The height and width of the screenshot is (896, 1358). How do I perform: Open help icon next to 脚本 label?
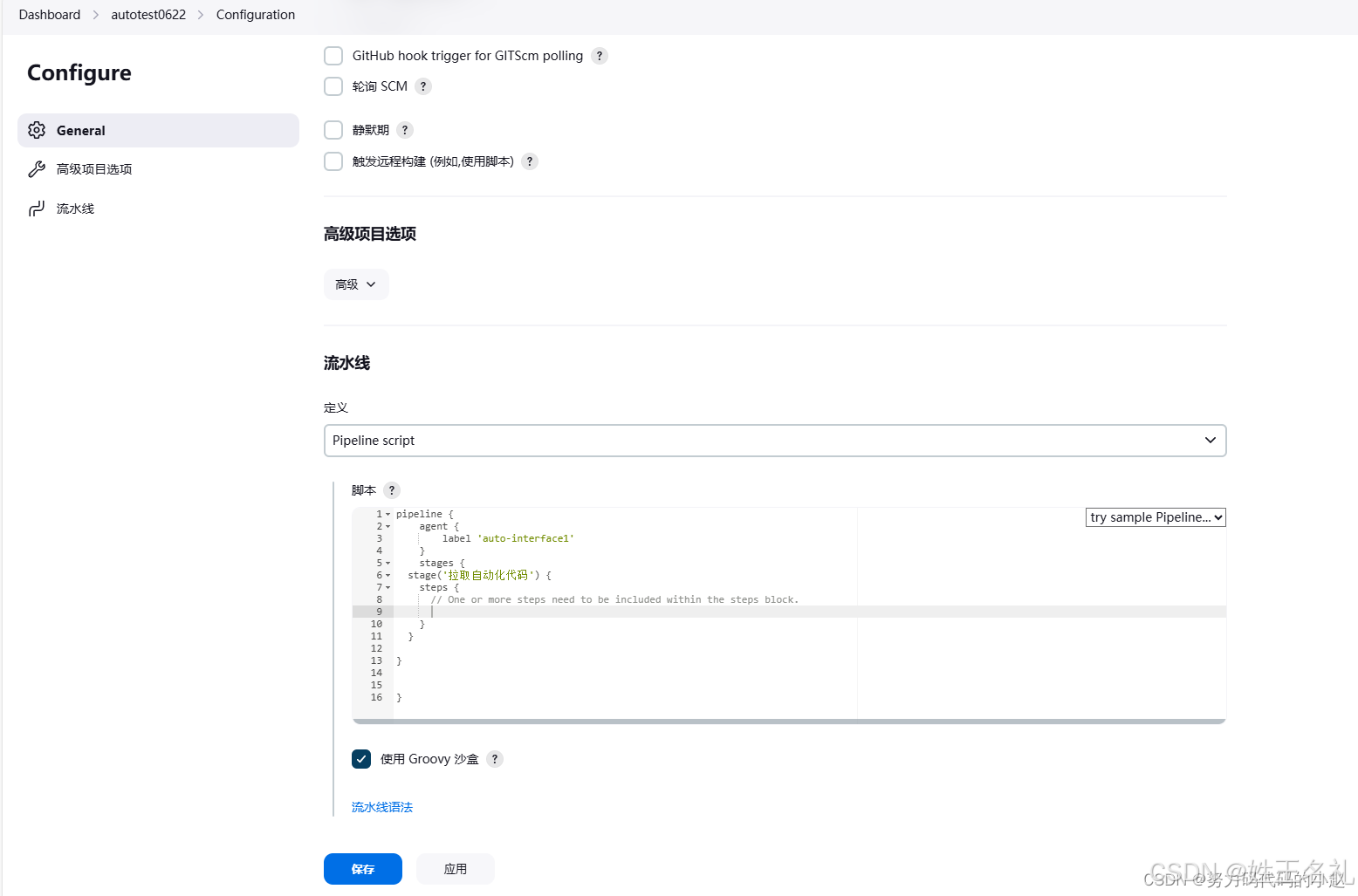tap(392, 490)
